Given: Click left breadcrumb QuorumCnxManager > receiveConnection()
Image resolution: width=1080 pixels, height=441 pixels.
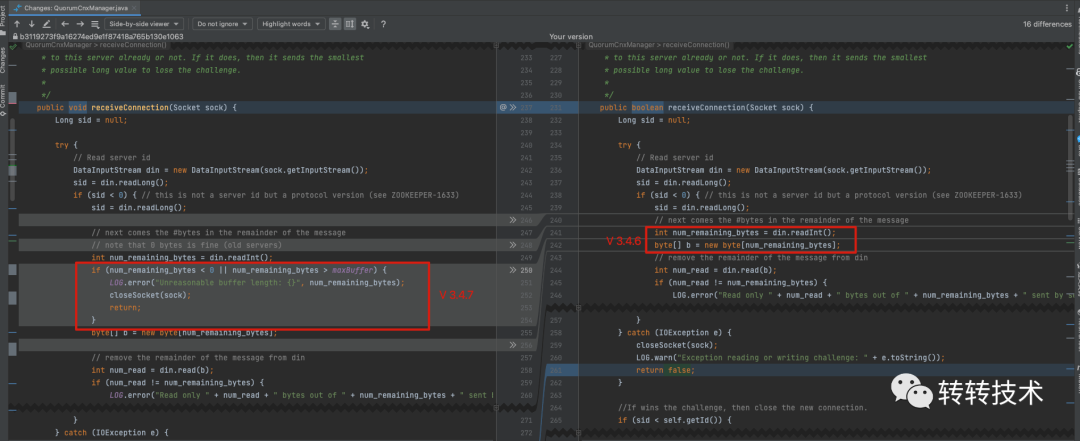Looking at the screenshot, I should (x=98, y=45).
